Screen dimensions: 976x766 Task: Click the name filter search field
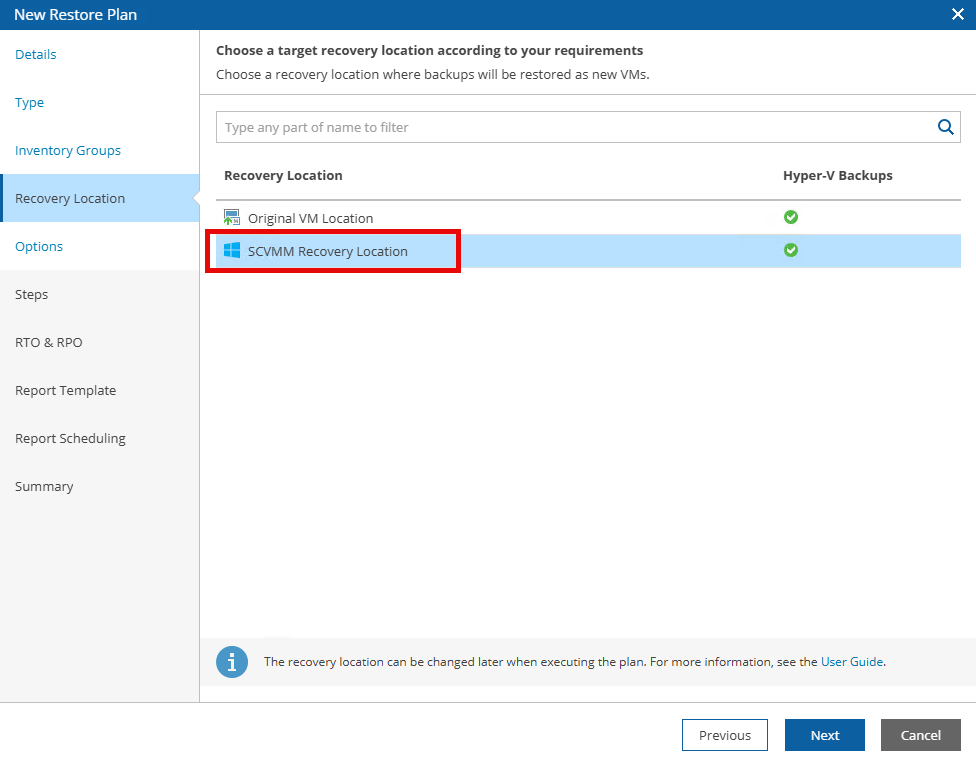575,127
